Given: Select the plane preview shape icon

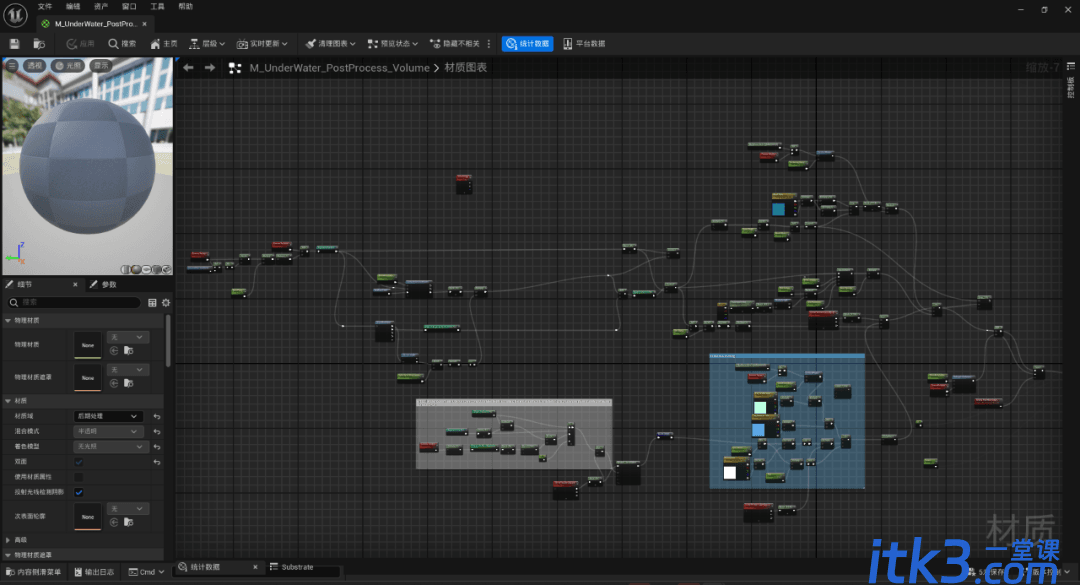Looking at the screenshot, I should click(146, 269).
